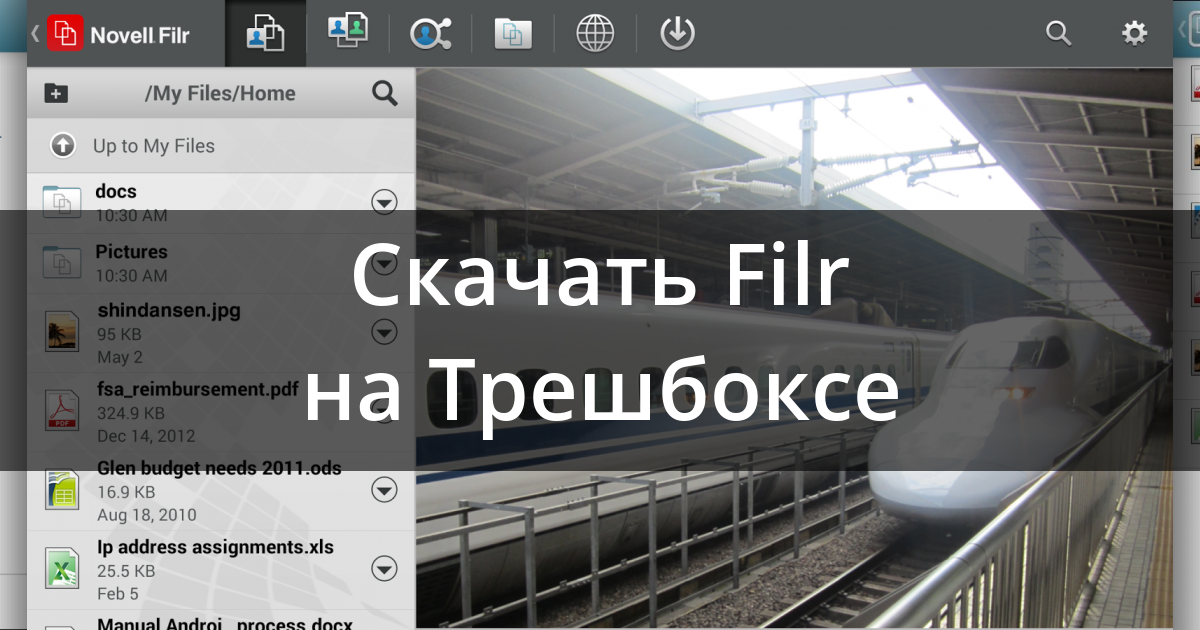Image resolution: width=1200 pixels, height=630 pixels.
Task: Show the action menu for Ip address assignments.xls
Action: [x=384, y=569]
